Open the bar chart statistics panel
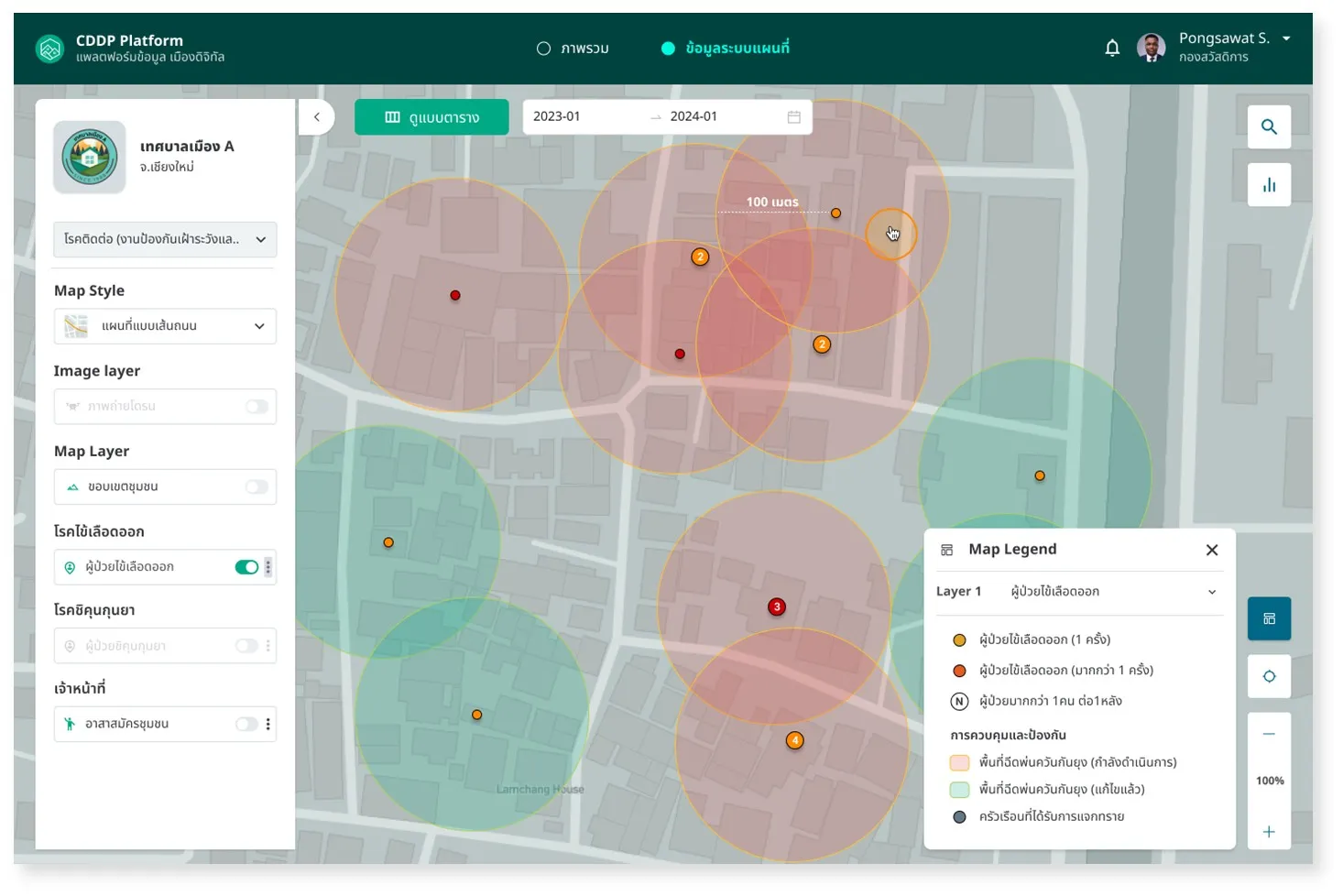Image resolution: width=1343 pixels, height=896 pixels. point(1269,185)
